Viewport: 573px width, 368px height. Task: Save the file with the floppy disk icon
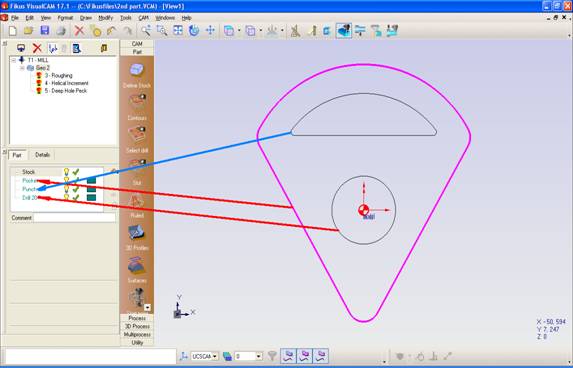(45, 31)
